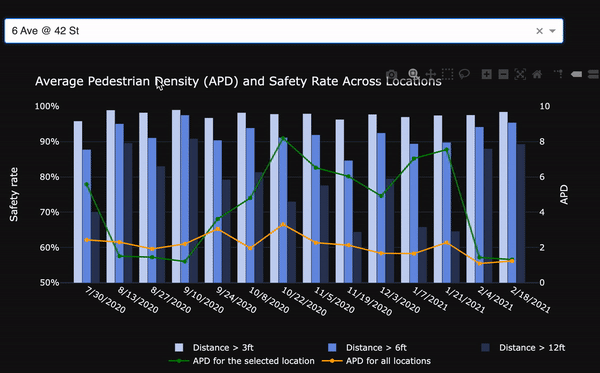The height and width of the screenshot is (373, 600).
Task: Show closest data on hover
Action: coord(576,74)
